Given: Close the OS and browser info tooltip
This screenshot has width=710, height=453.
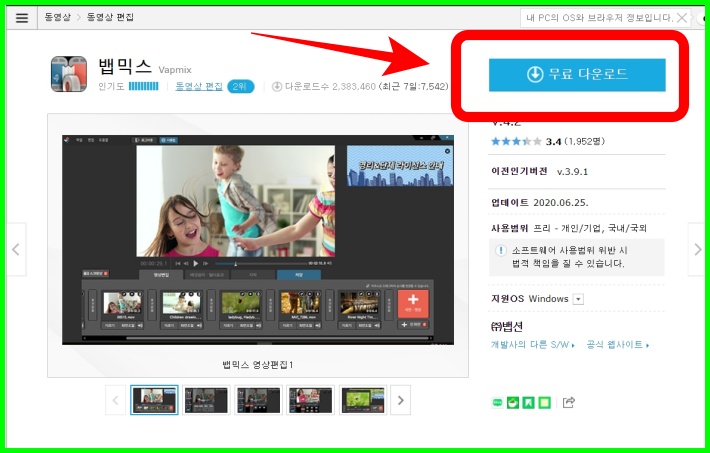Looking at the screenshot, I should point(681,18).
